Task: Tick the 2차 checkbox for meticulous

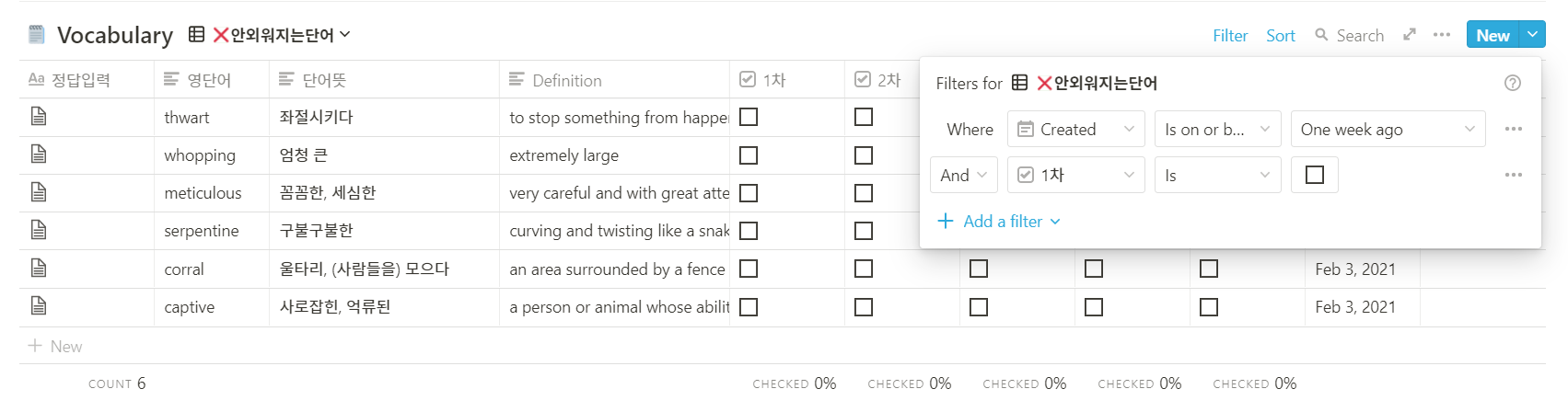Action: pos(864,193)
